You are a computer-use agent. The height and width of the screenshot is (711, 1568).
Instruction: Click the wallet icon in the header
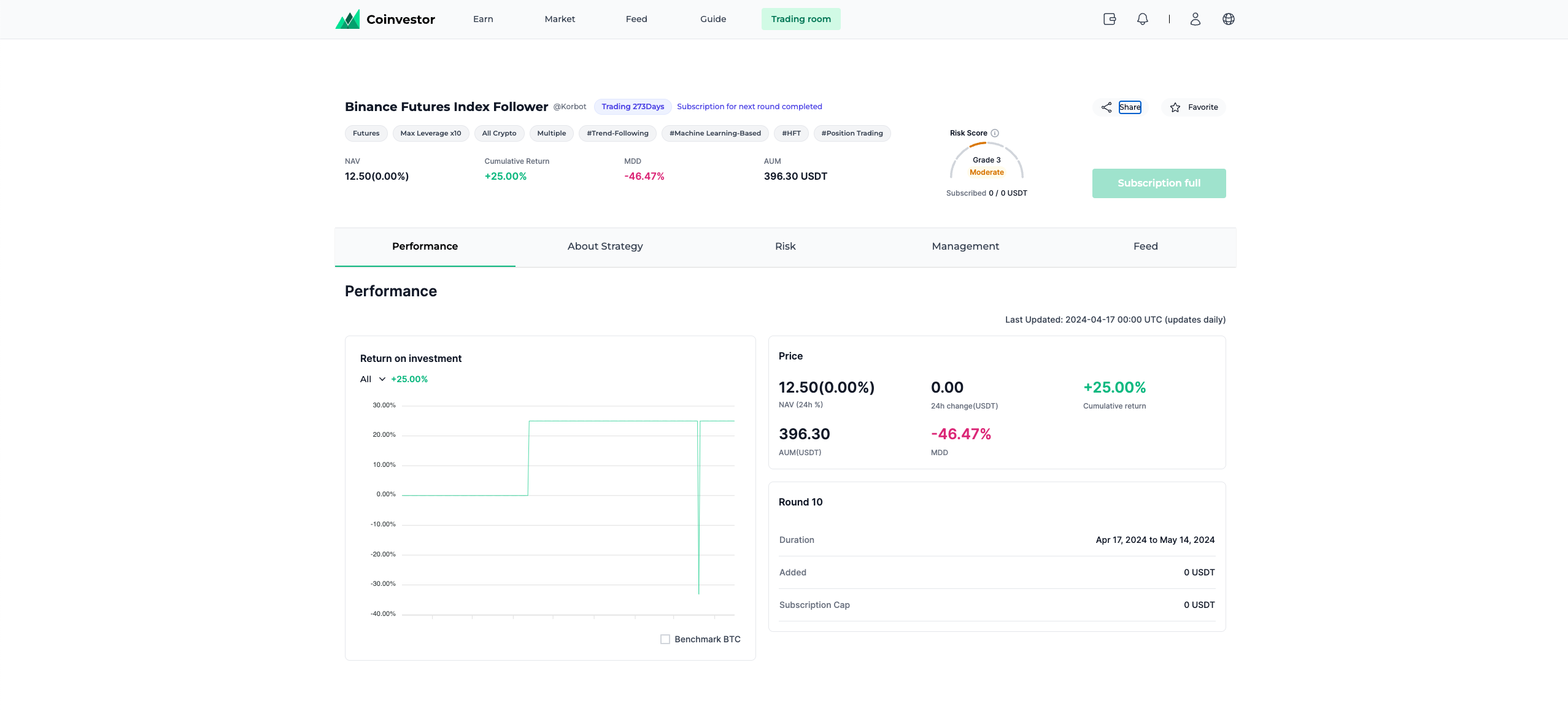click(1110, 19)
